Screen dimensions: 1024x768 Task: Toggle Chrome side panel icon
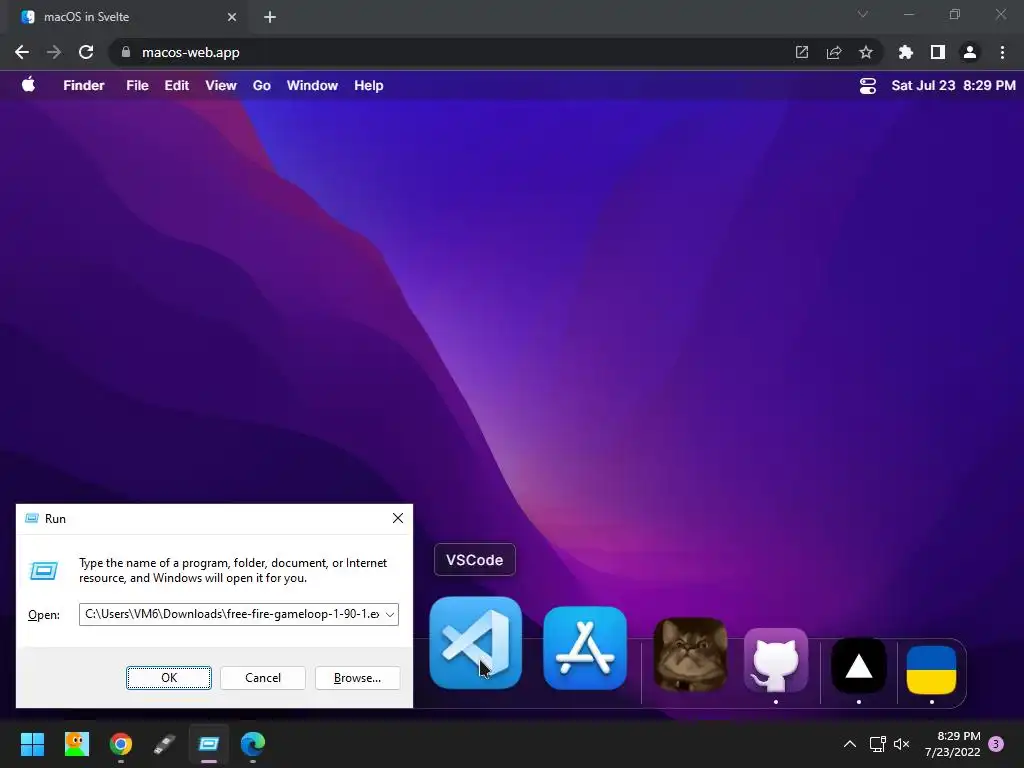[938, 52]
